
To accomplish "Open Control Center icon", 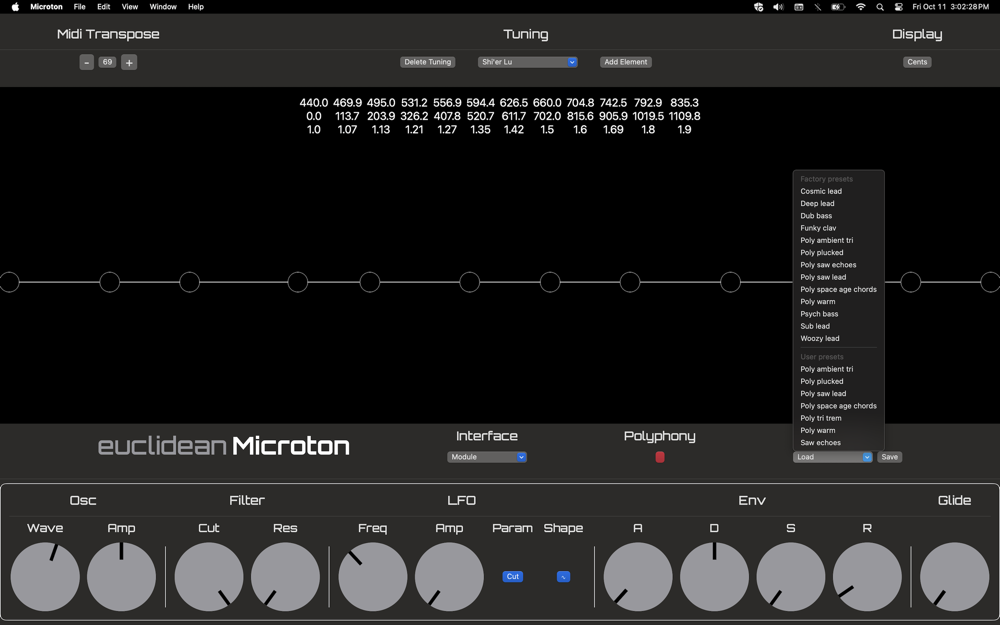I will coord(899,7).
